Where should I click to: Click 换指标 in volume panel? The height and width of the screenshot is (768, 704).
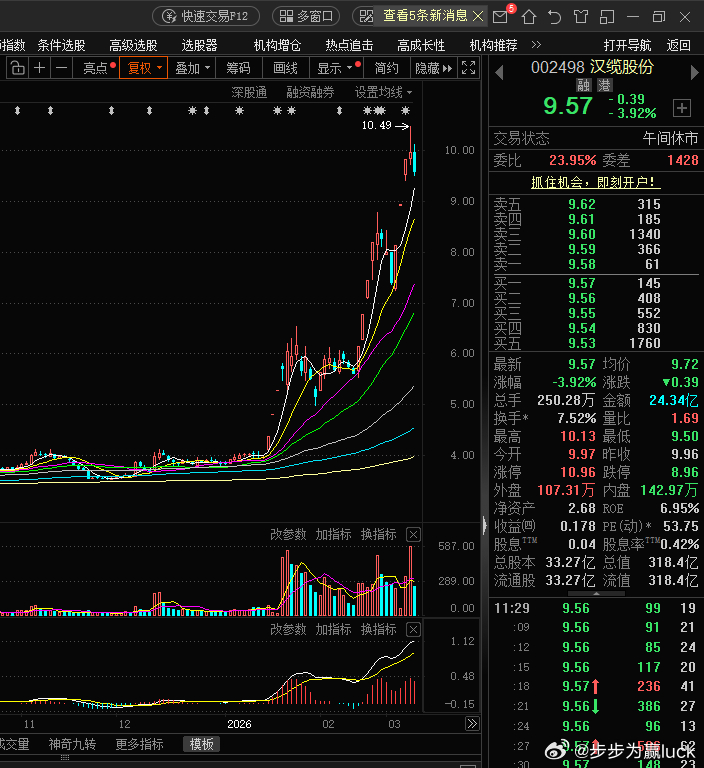(378, 534)
